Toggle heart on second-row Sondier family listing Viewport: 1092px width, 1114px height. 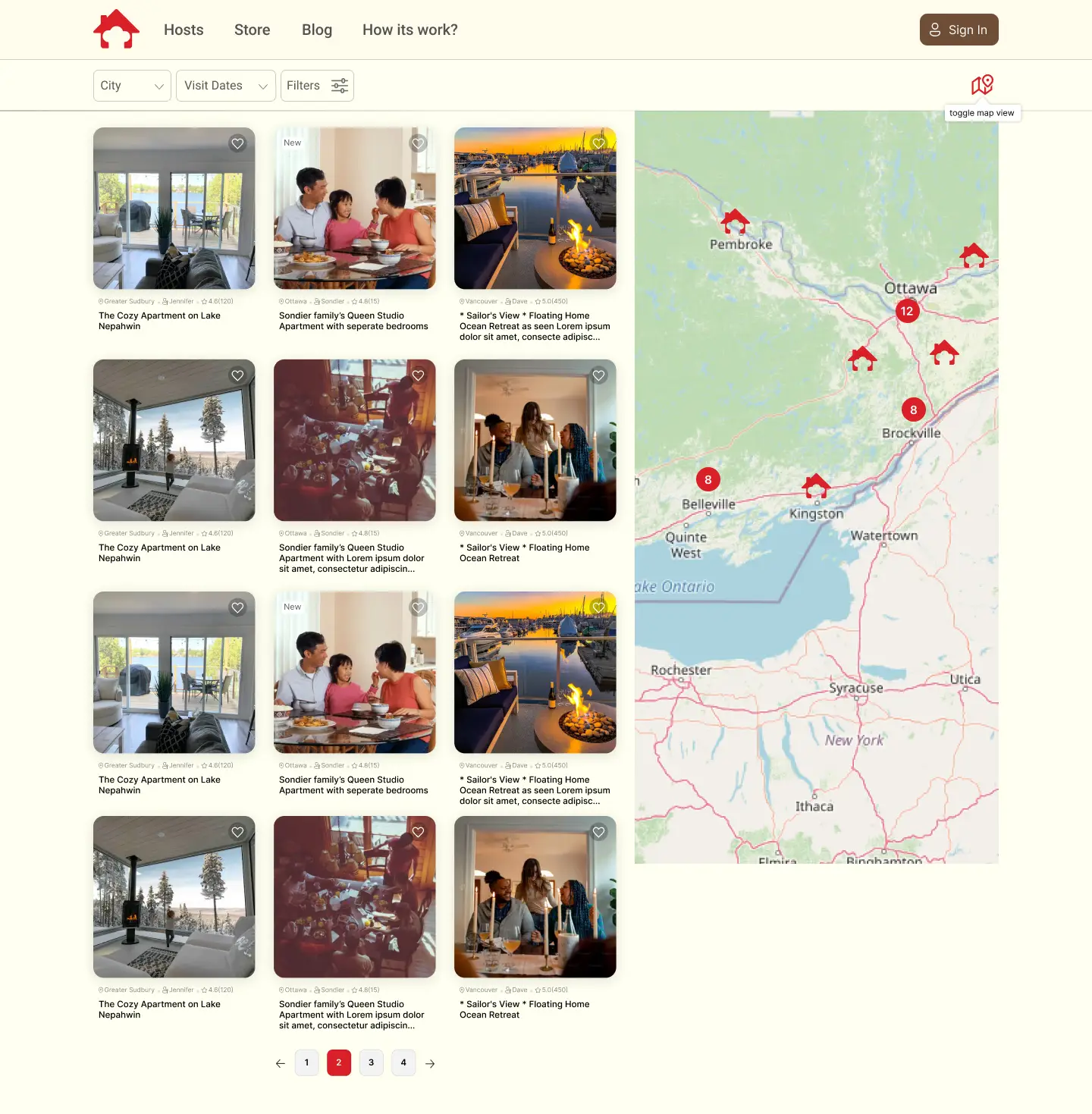[x=418, y=375]
